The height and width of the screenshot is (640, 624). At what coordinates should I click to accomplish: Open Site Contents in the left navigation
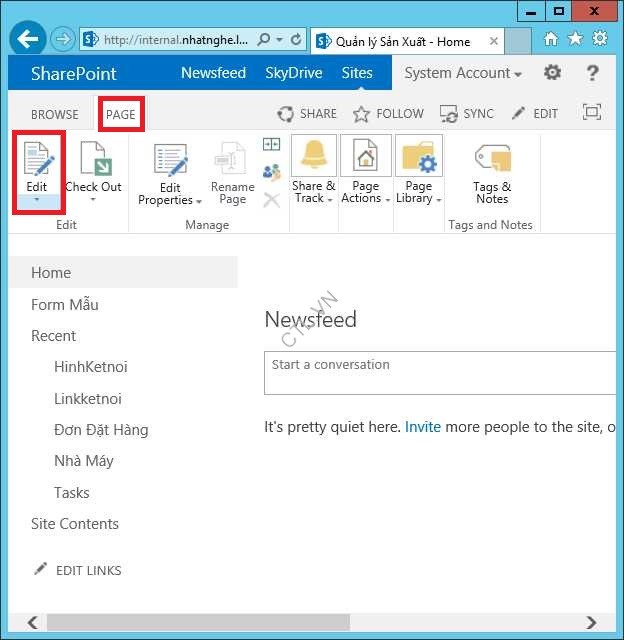(x=75, y=524)
